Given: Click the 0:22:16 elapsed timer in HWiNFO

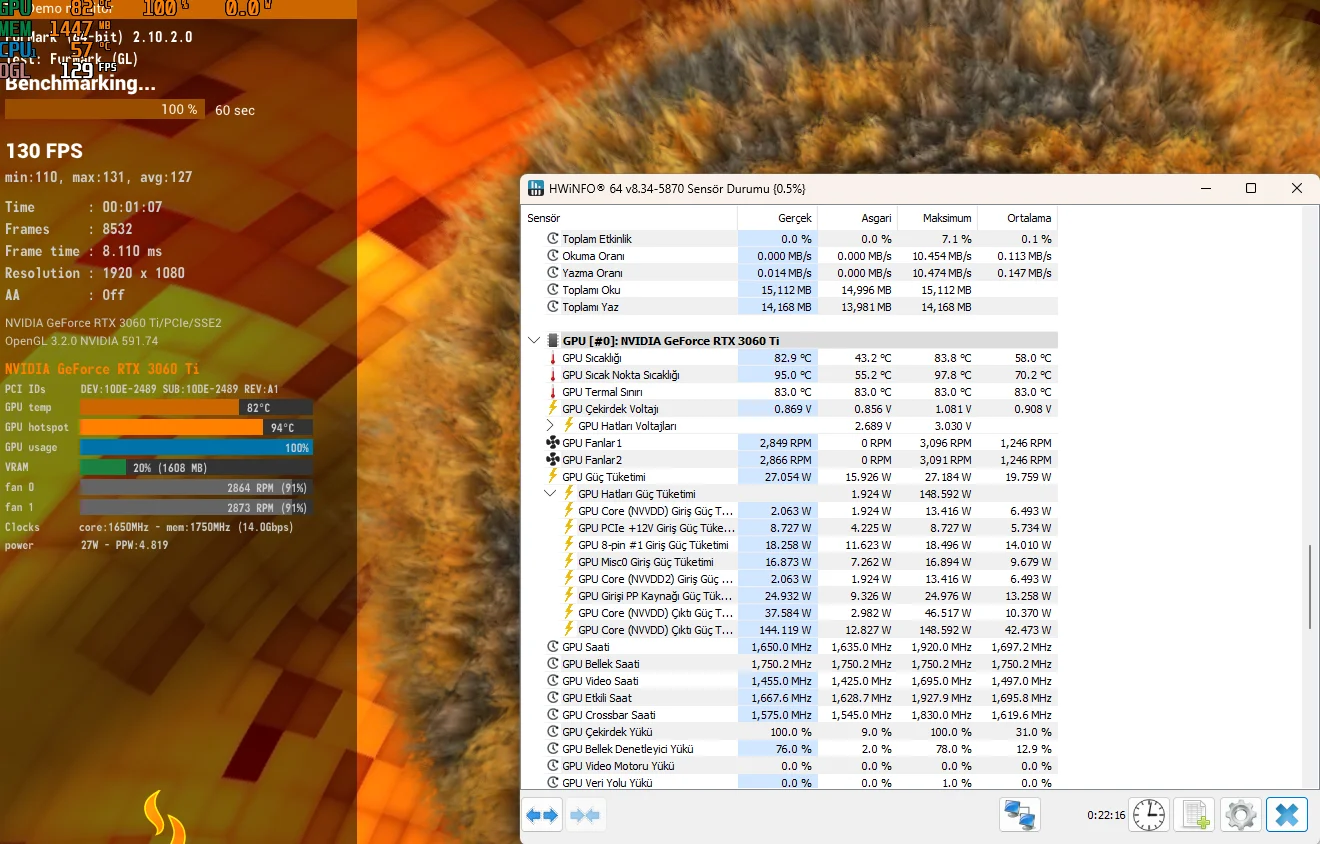Looking at the screenshot, I should coord(1106,816).
